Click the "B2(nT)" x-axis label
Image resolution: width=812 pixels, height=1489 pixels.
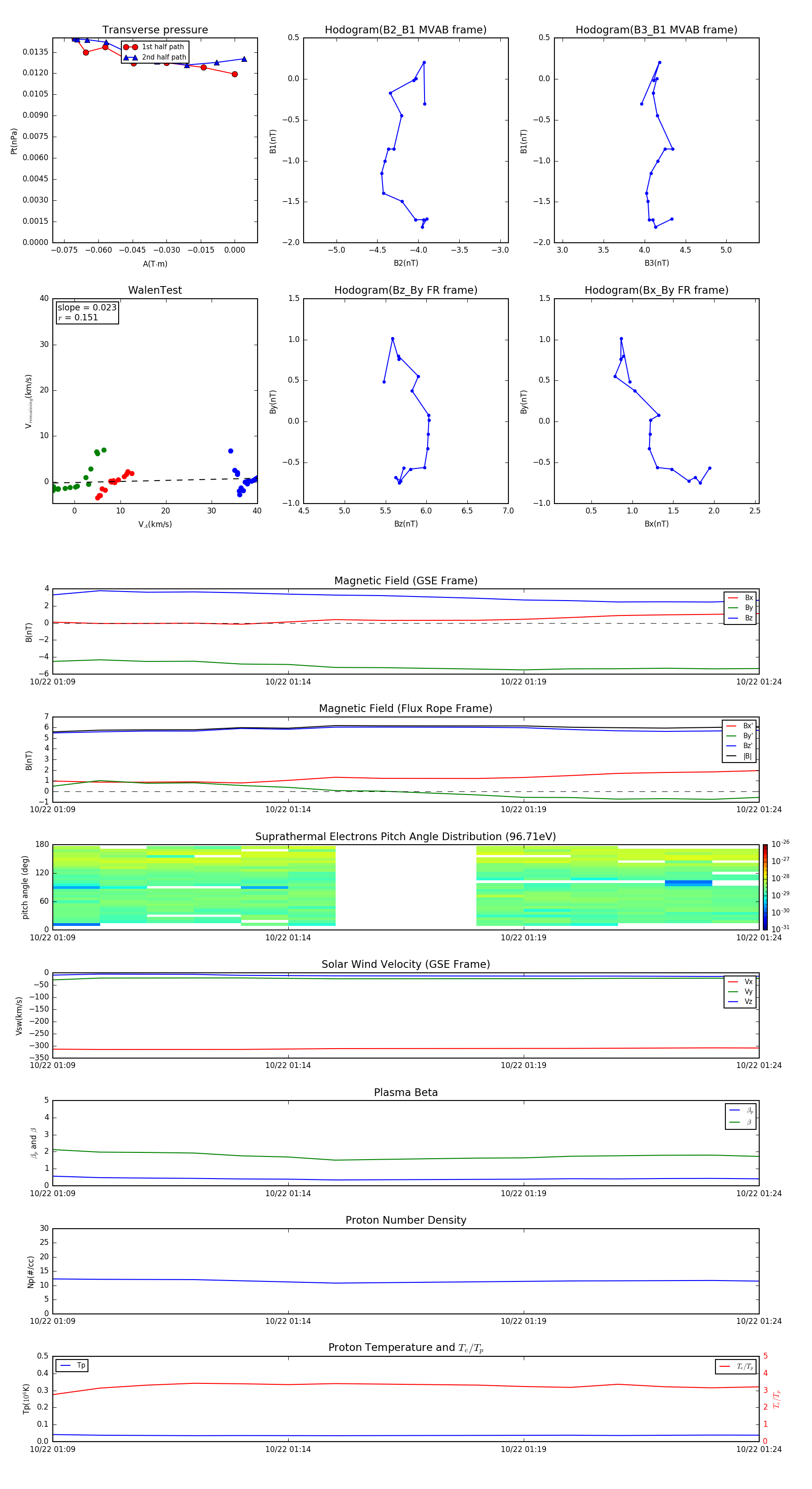[x=406, y=263]
